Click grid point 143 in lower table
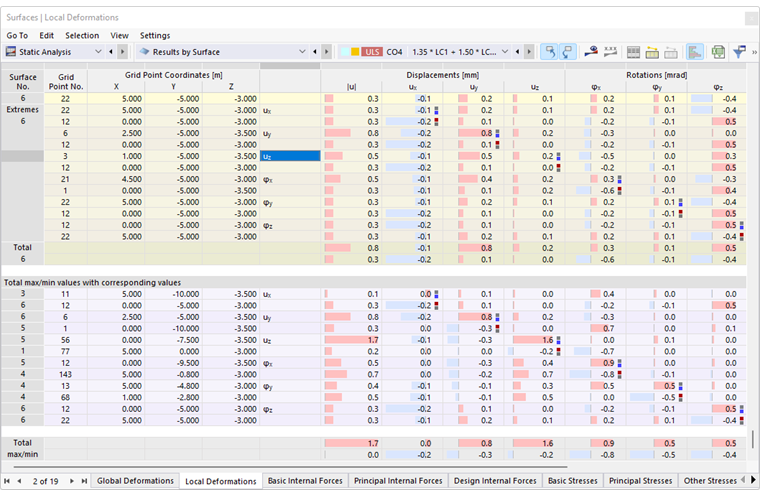Screen dimensions: 760x496 click(65, 374)
